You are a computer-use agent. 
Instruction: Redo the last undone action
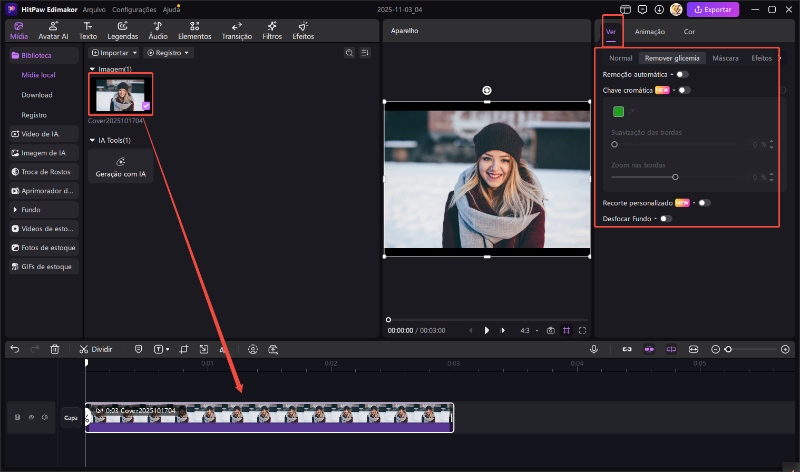click(x=35, y=349)
